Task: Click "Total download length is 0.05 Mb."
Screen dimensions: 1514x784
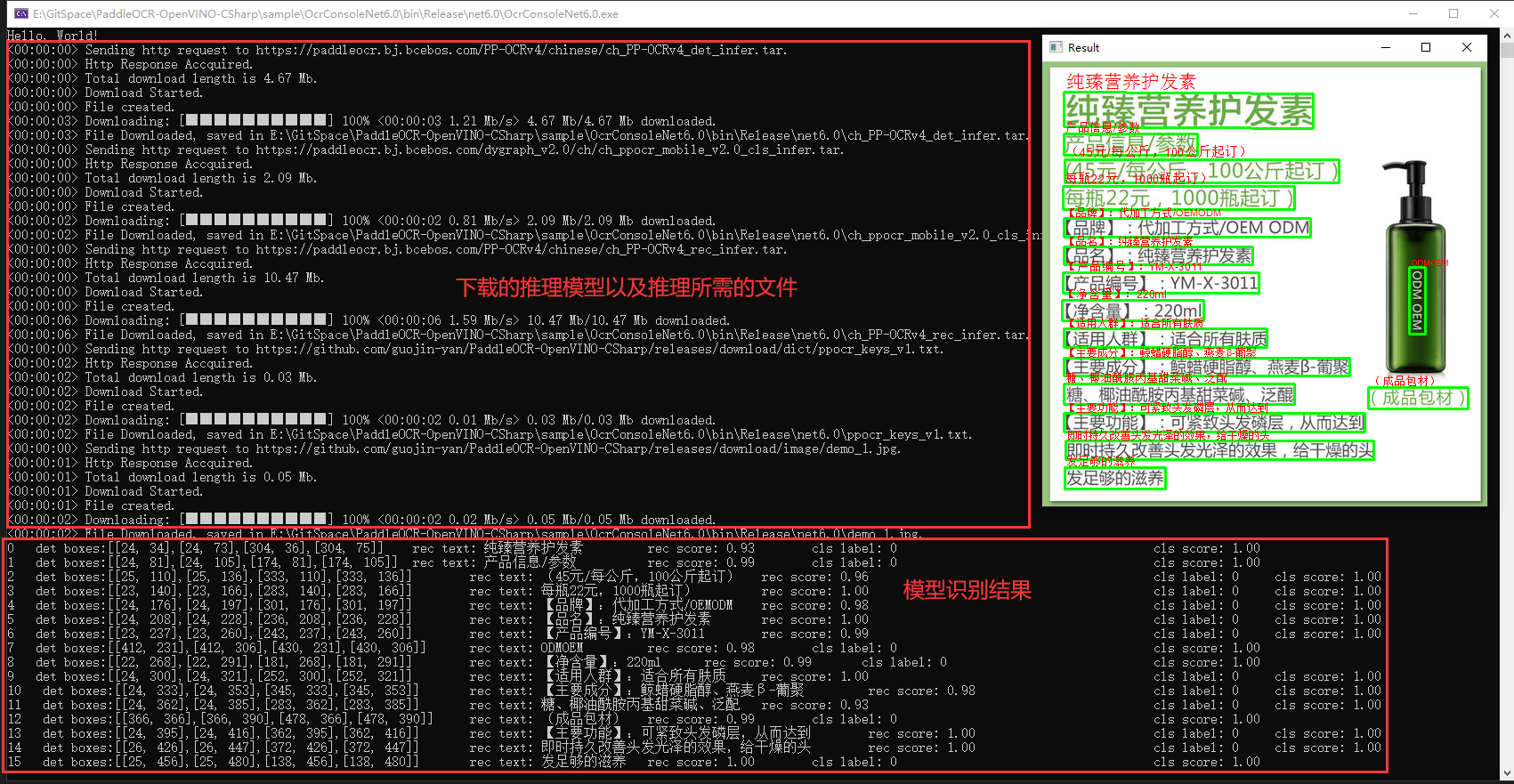Action: (201, 477)
